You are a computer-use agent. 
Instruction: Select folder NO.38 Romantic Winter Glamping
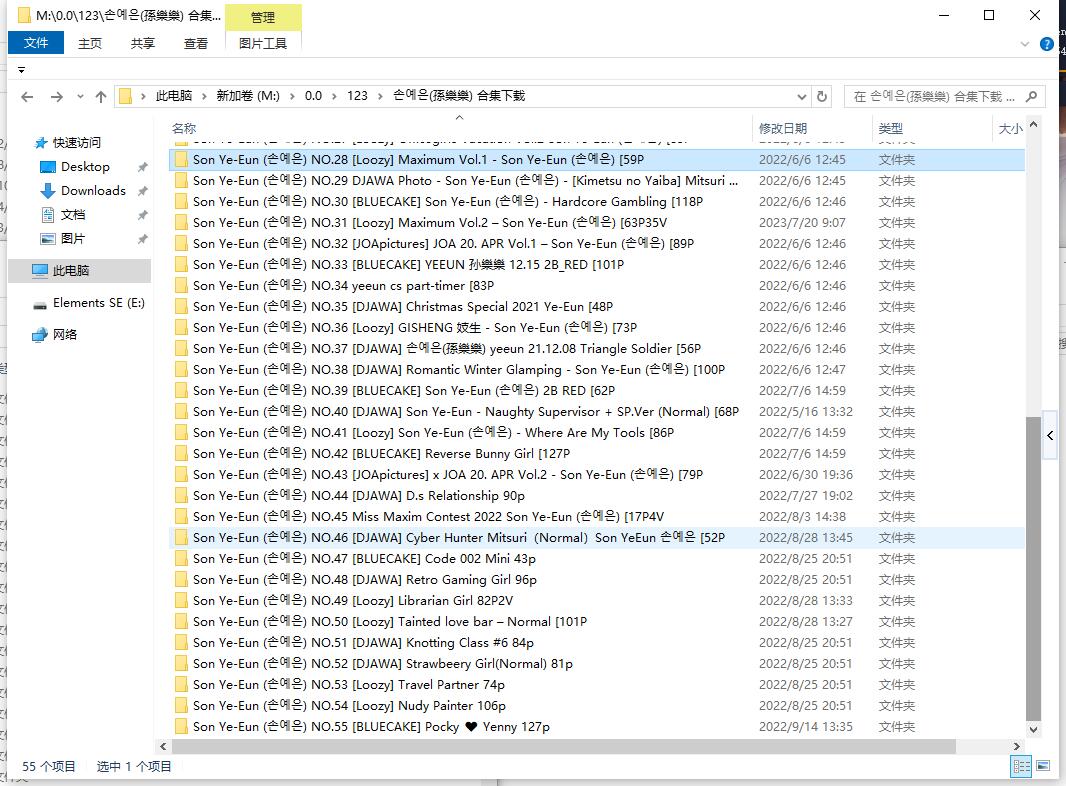(x=596, y=370)
